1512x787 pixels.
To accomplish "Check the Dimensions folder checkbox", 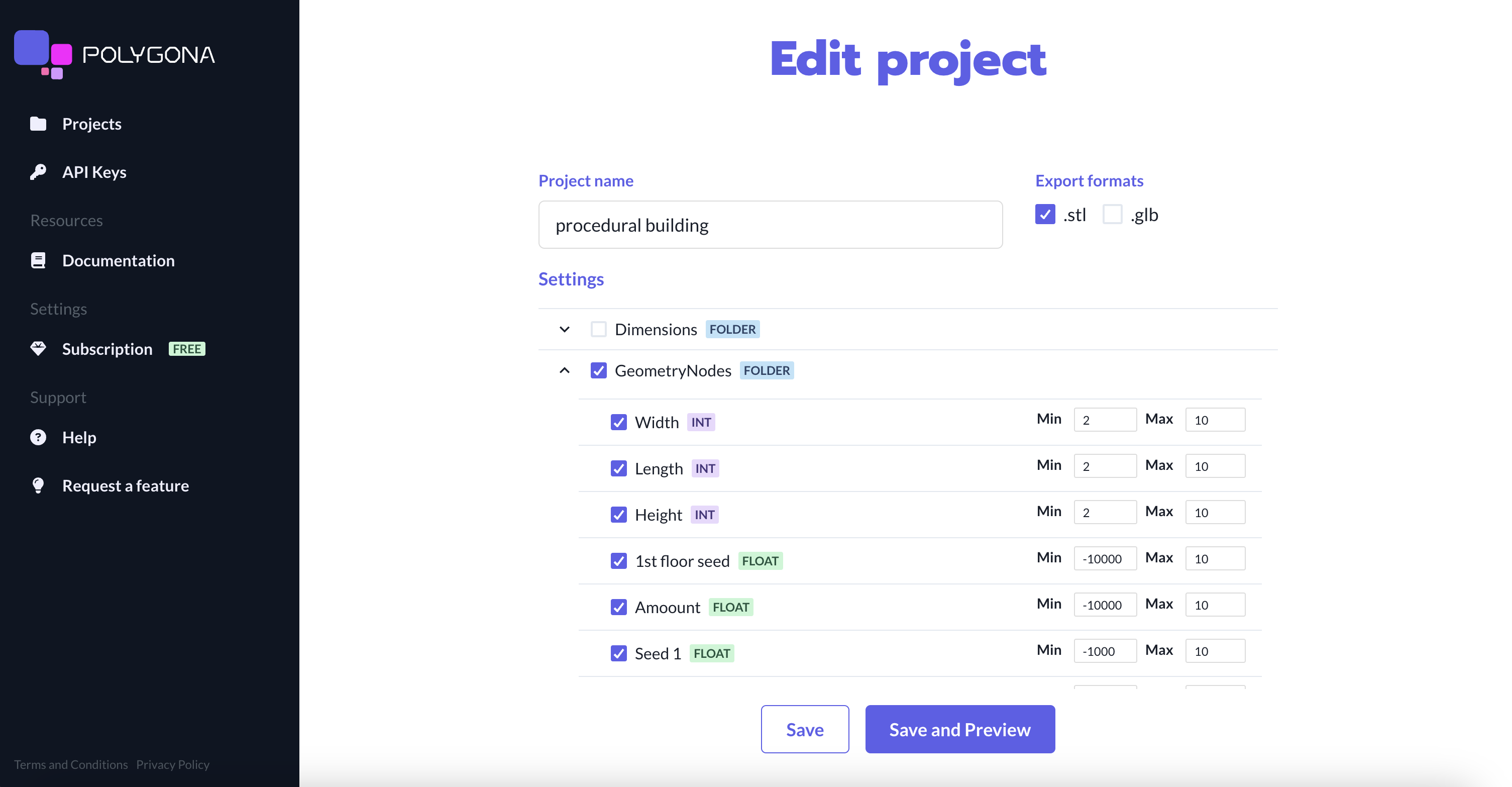I will [x=598, y=329].
